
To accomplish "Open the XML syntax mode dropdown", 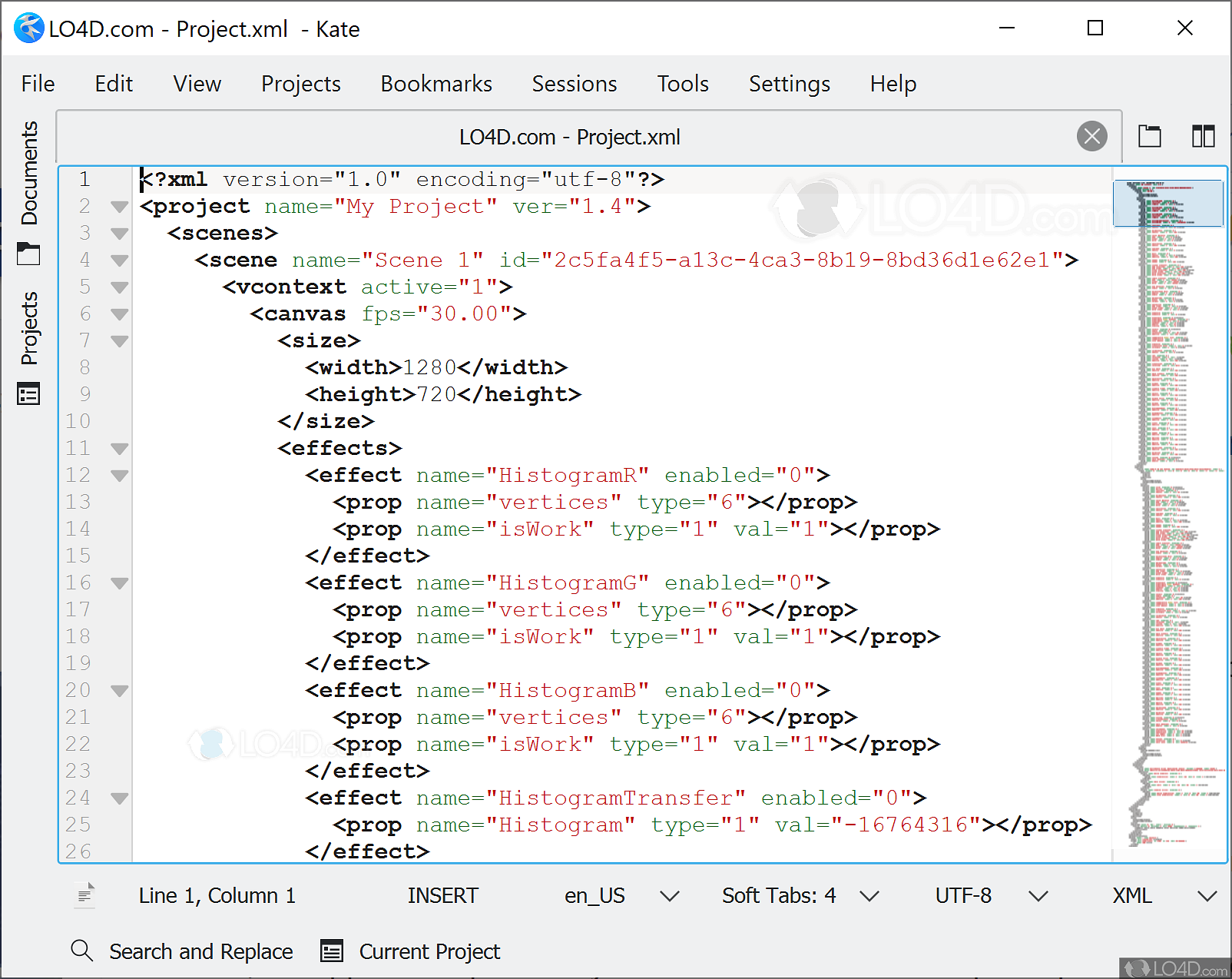I will 1164,896.
